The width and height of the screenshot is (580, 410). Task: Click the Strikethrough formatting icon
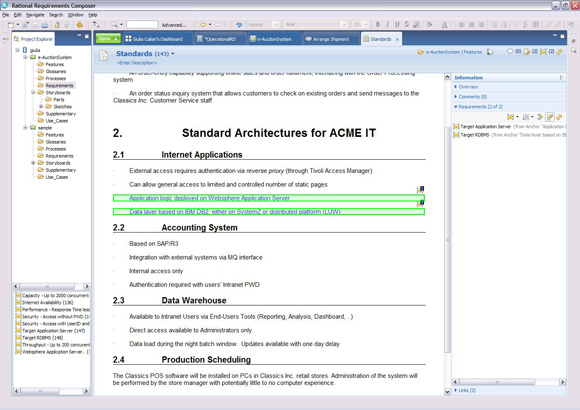[x=407, y=24]
